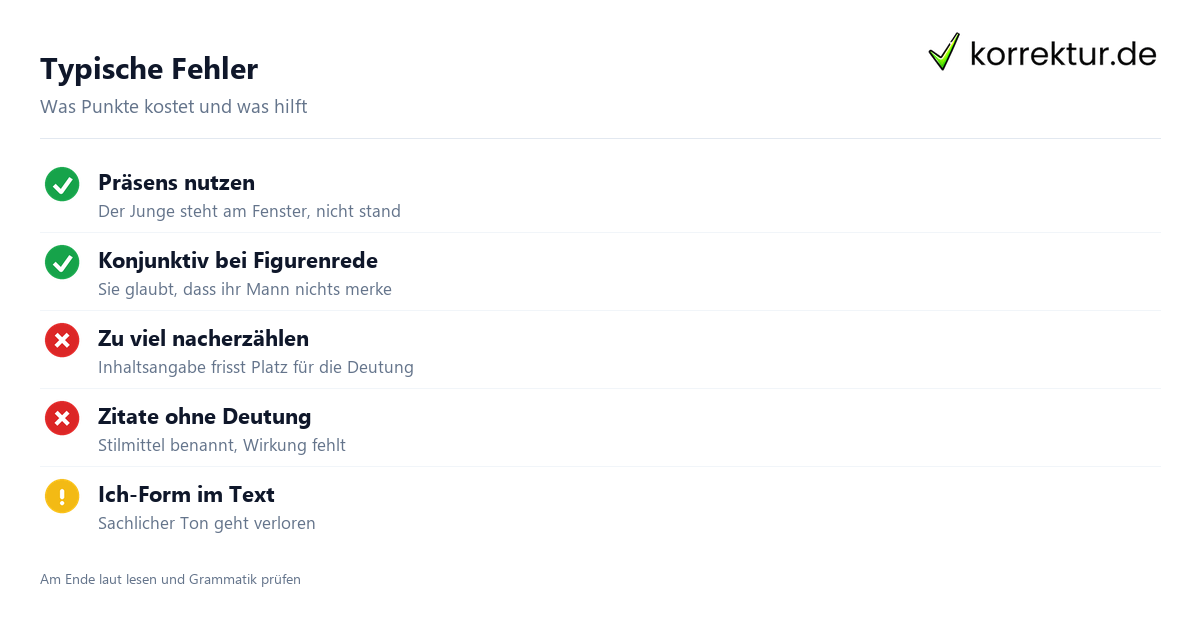Screen dimensions: 1200x630
Task: Select the Präsens nutzen heading
Action: [x=176, y=183]
